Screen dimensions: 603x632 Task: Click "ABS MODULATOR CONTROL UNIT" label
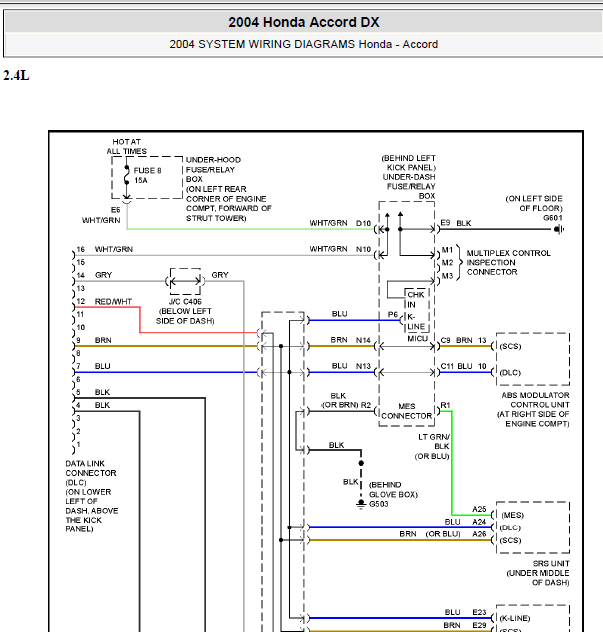(x=535, y=400)
